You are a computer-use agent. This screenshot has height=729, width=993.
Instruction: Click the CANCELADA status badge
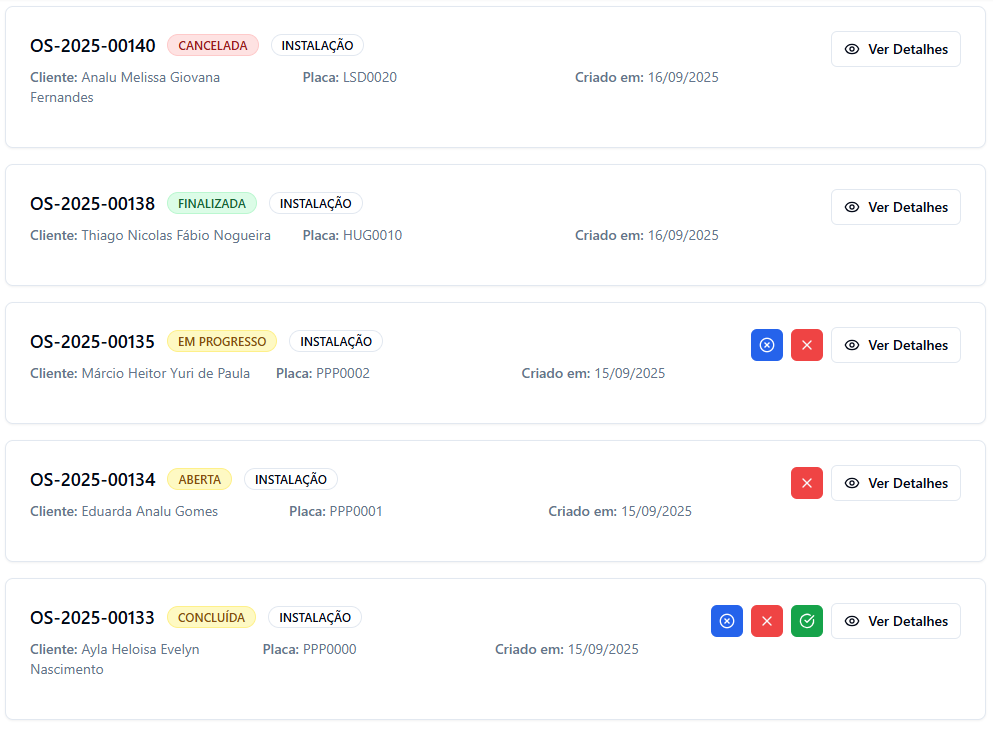click(212, 45)
